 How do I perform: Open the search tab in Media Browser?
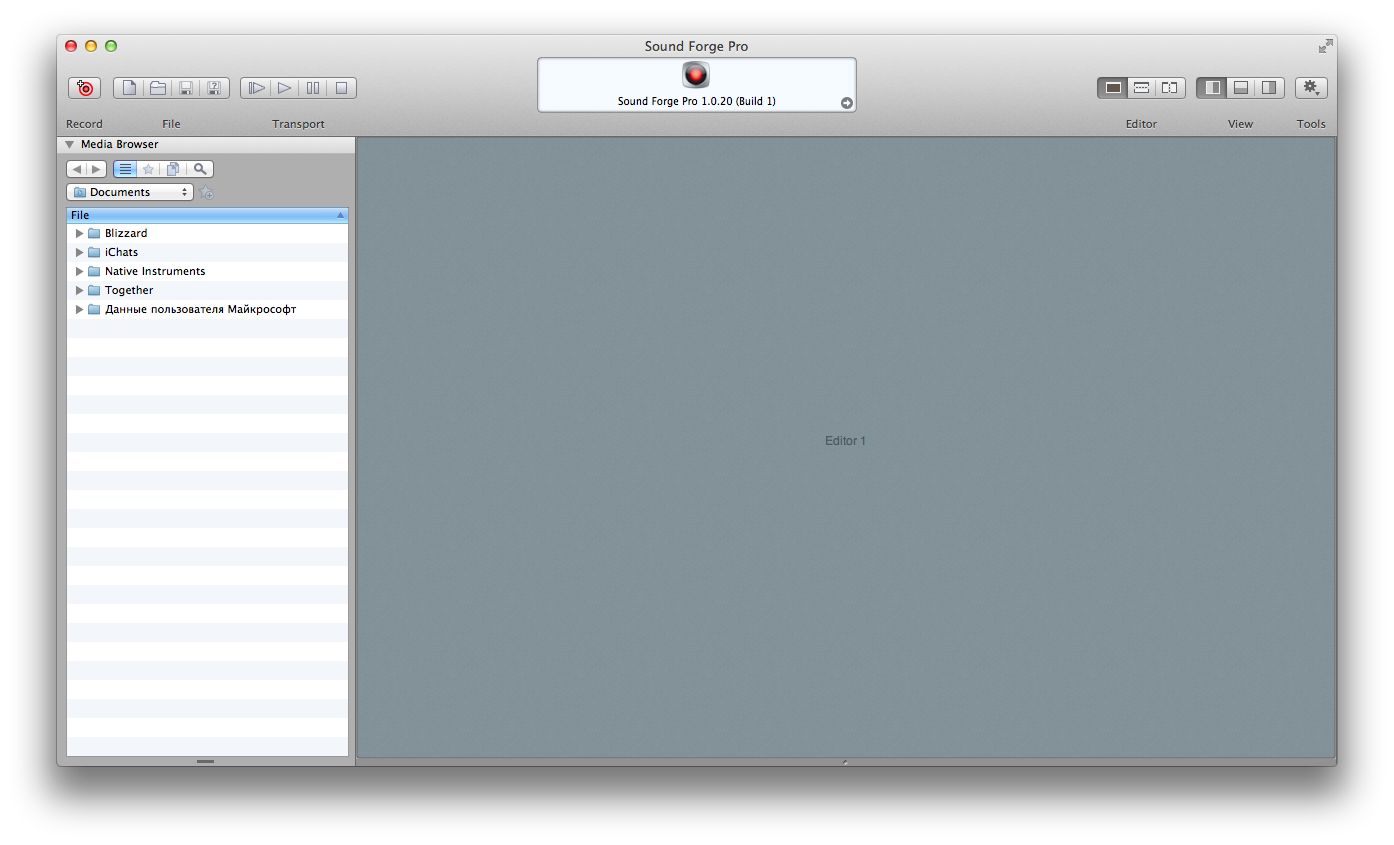(x=200, y=169)
